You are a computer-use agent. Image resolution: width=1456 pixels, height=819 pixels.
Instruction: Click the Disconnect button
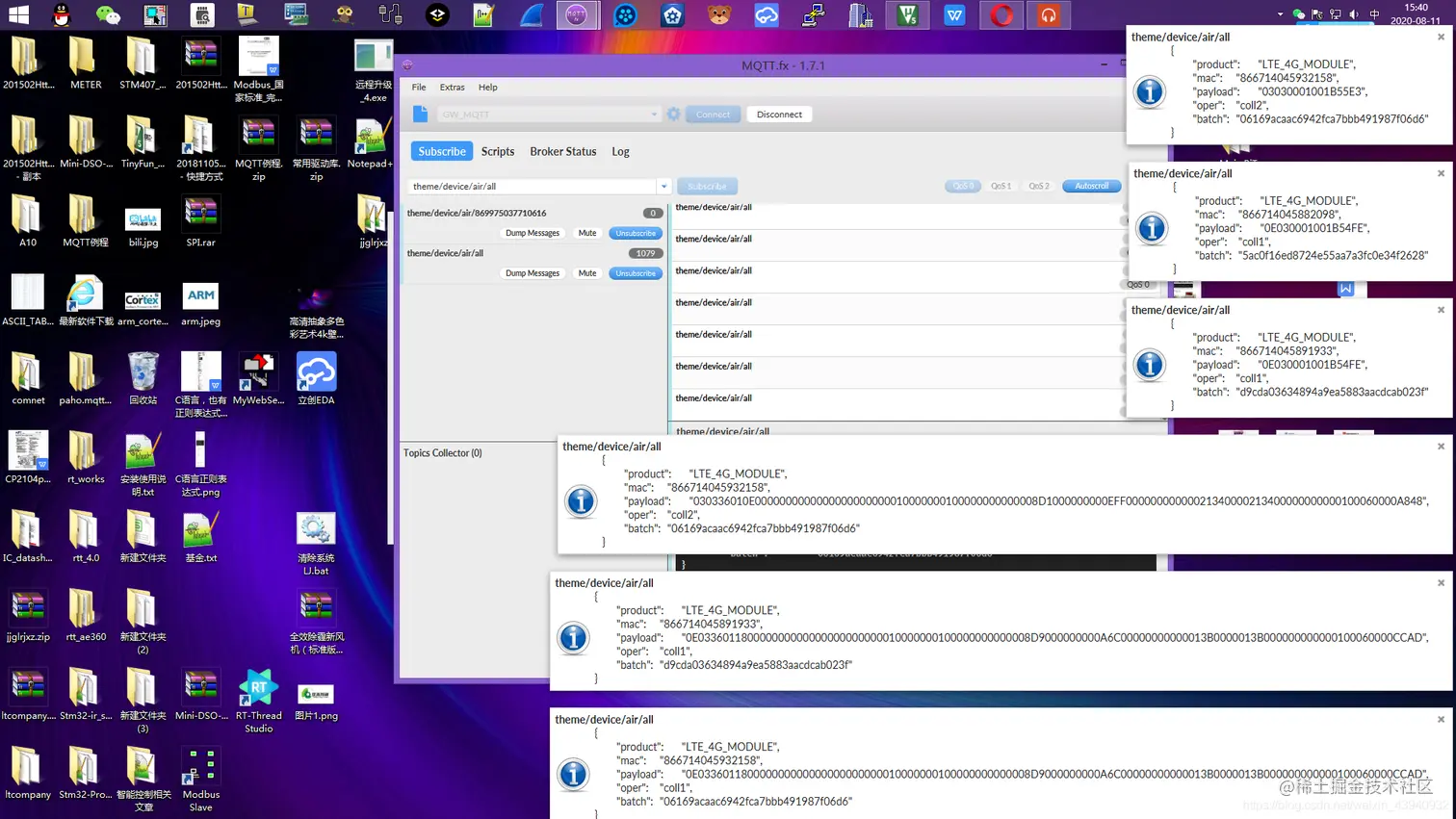point(779,114)
